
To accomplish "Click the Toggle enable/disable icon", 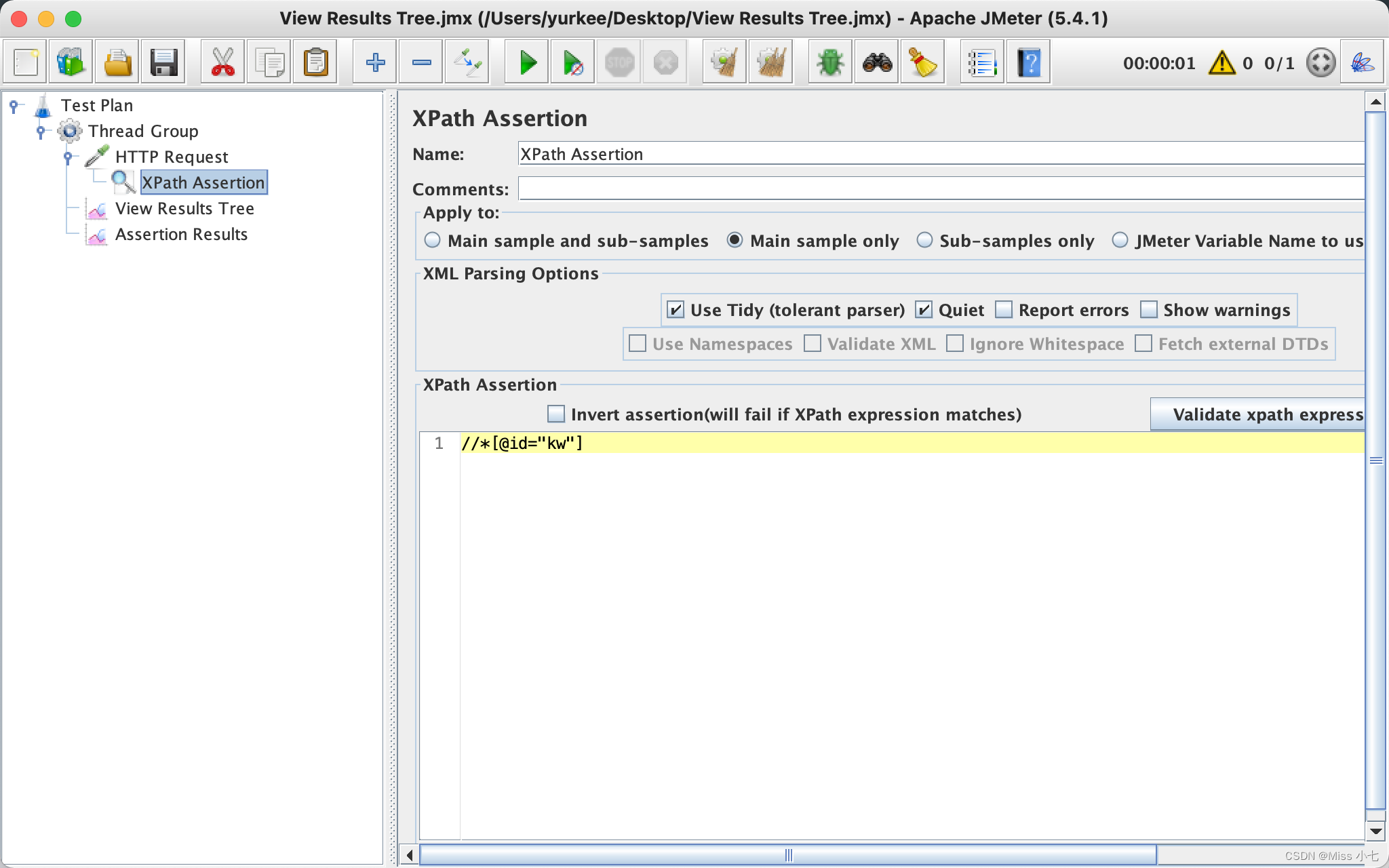I will coord(467,63).
